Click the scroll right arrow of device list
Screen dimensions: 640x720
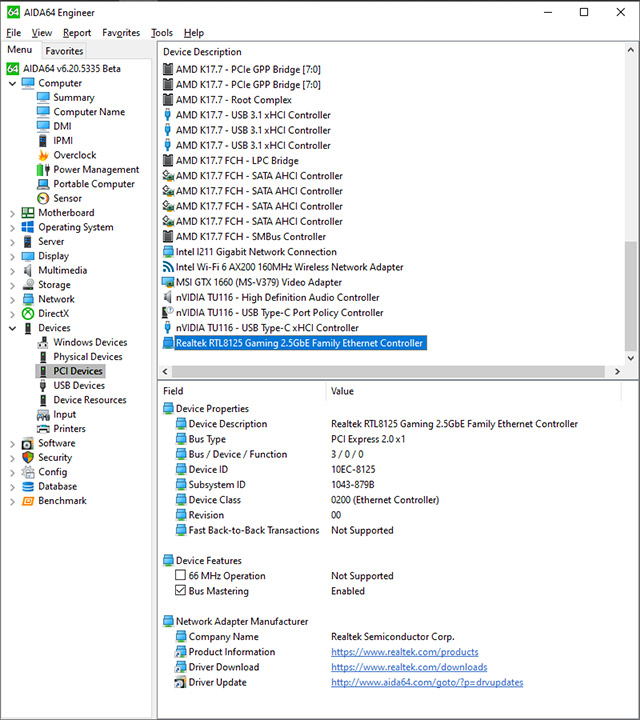pos(617,371)
